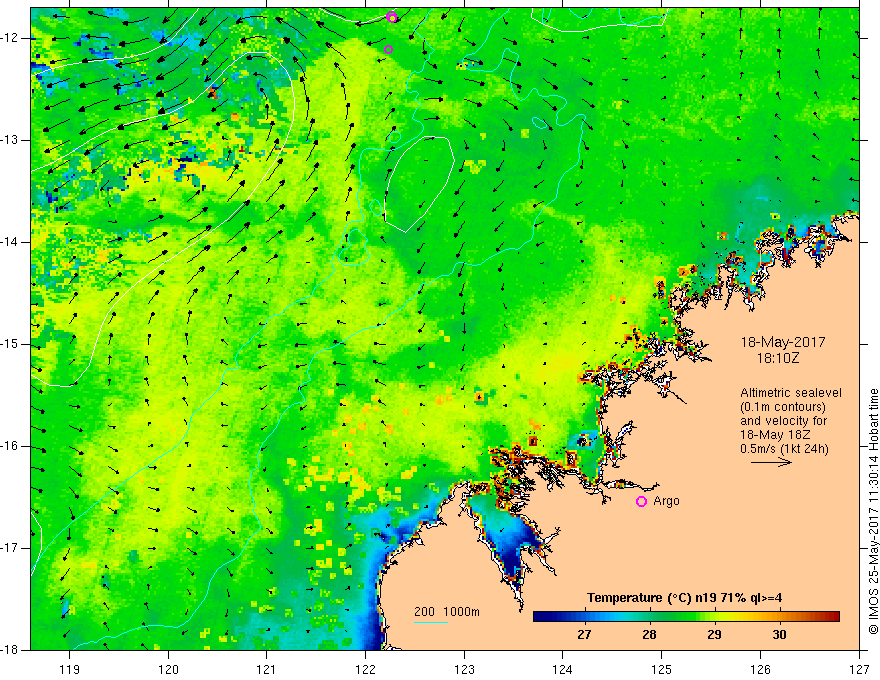Click the 125 longitude axis label

(x=662, y=669)
